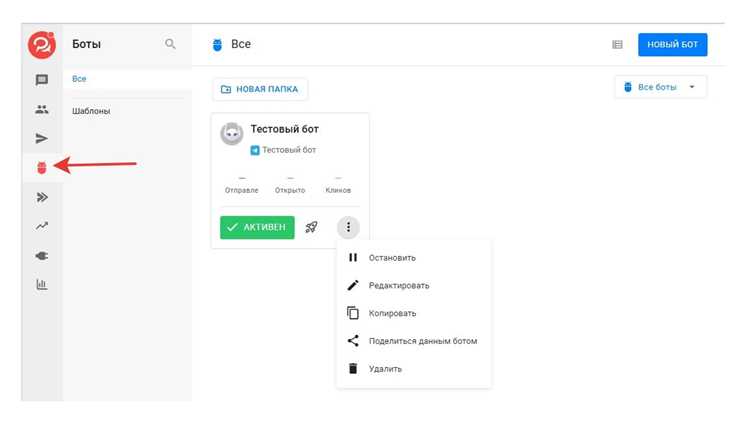Click the rocket launch icon on bot card
Image resolution: width=750 pixels, height=422 pixels.
pos(311,227)
